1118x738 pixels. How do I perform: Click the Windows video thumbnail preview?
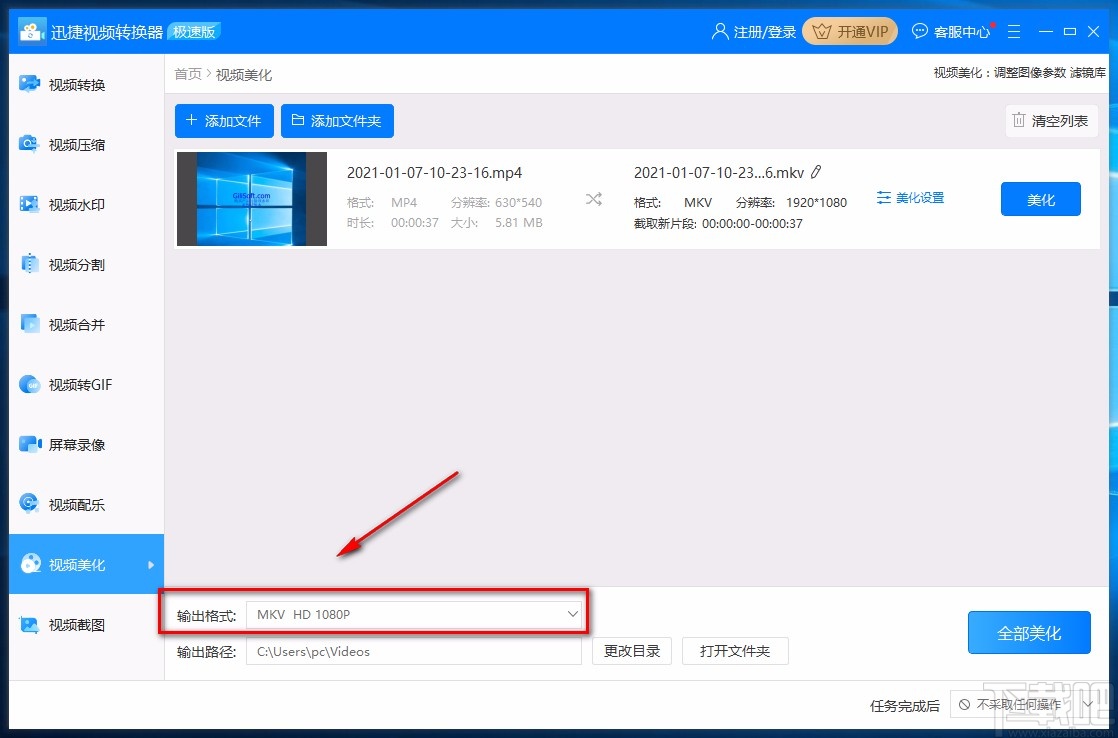pyautogui.click(x=251, y=198)
